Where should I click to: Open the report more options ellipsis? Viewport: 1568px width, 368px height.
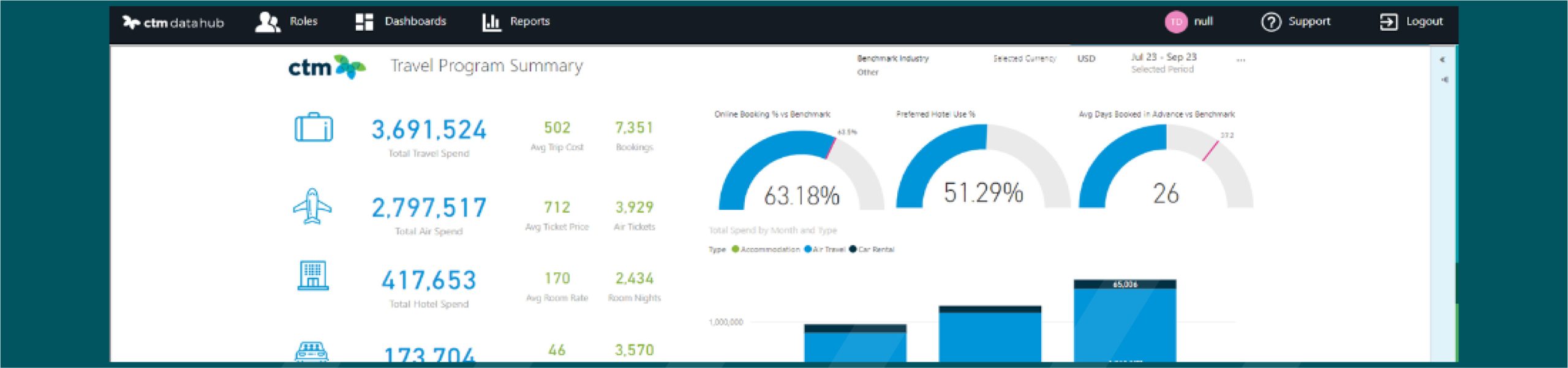click(x=1241, y=60)
